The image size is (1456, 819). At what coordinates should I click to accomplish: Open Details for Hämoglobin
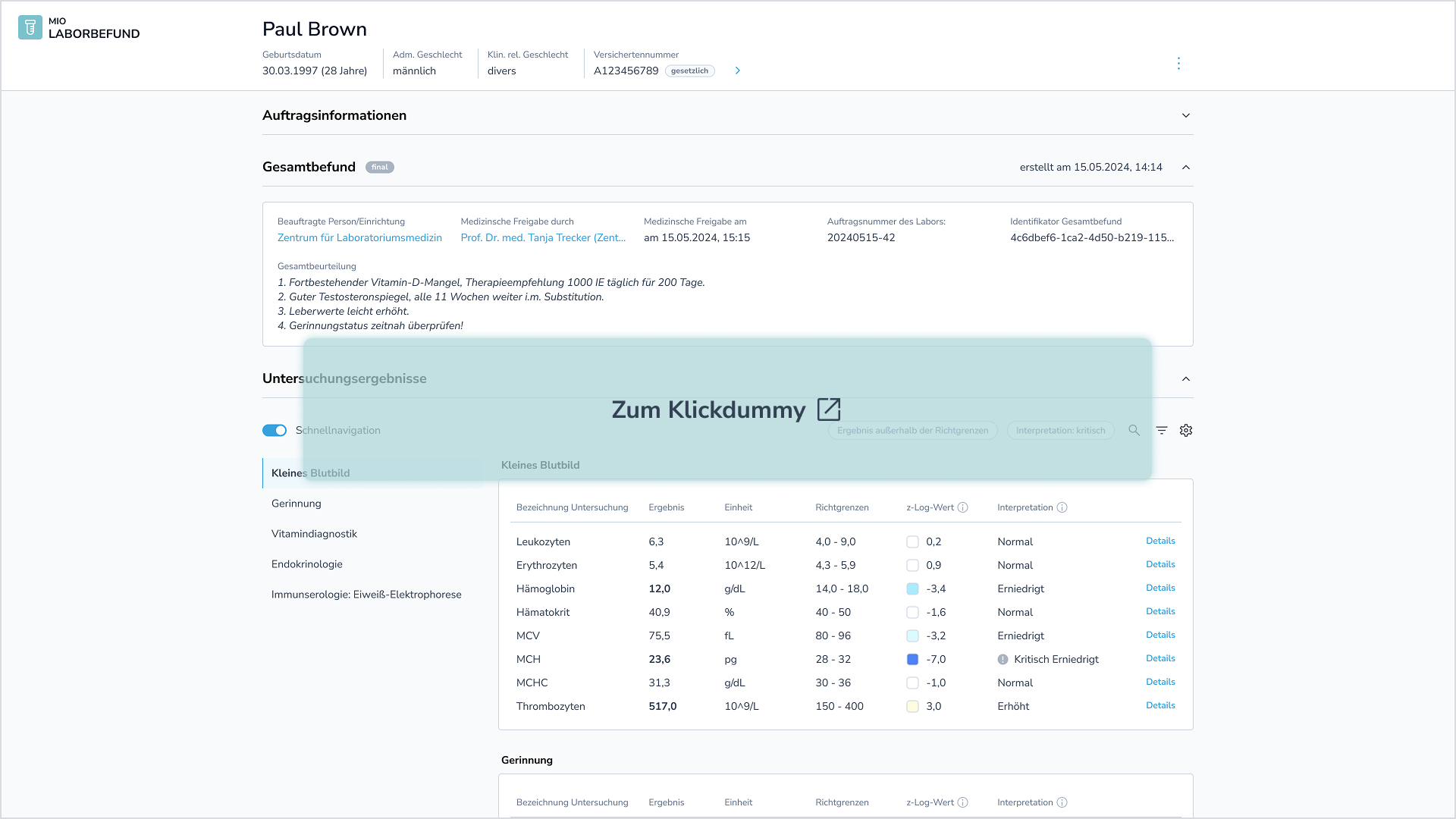[1160, 588]
